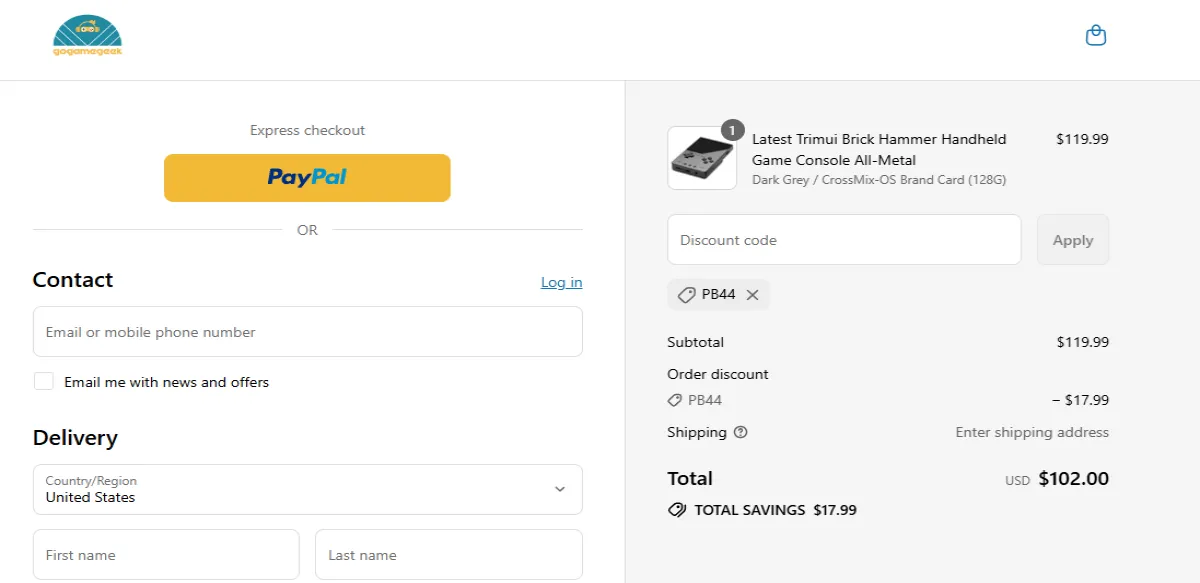Click the shipping question mark help icon

739,432
